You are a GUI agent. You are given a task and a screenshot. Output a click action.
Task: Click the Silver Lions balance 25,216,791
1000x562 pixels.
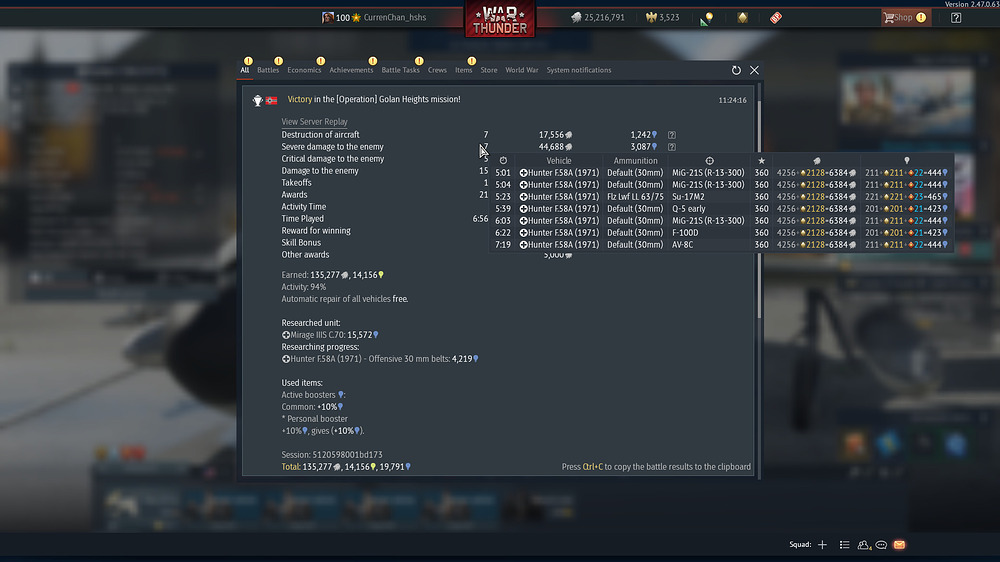pyautogui.click(x=598, y=18)
